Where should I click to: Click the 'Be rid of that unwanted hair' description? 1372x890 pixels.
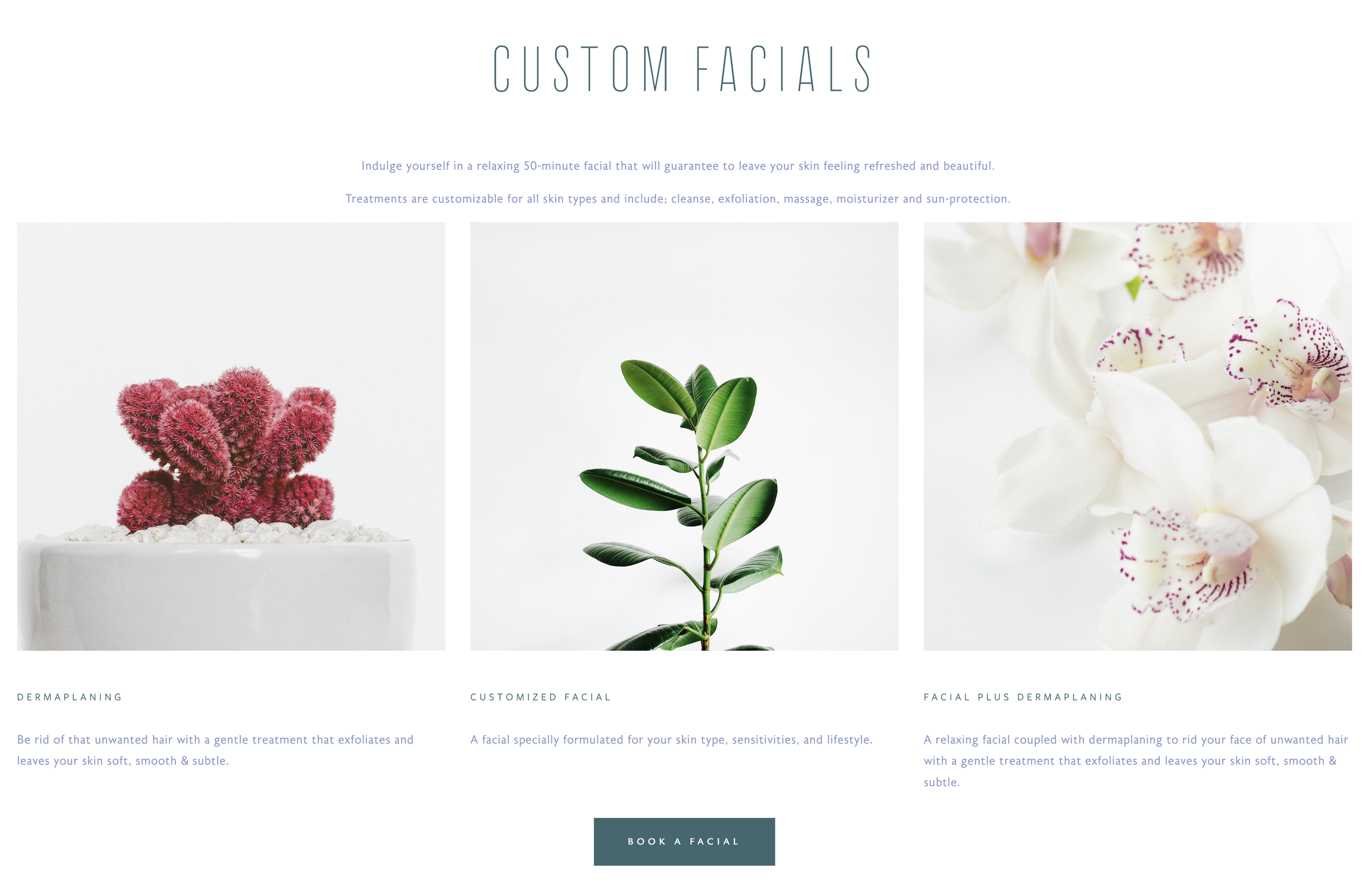tap(215, 750)
